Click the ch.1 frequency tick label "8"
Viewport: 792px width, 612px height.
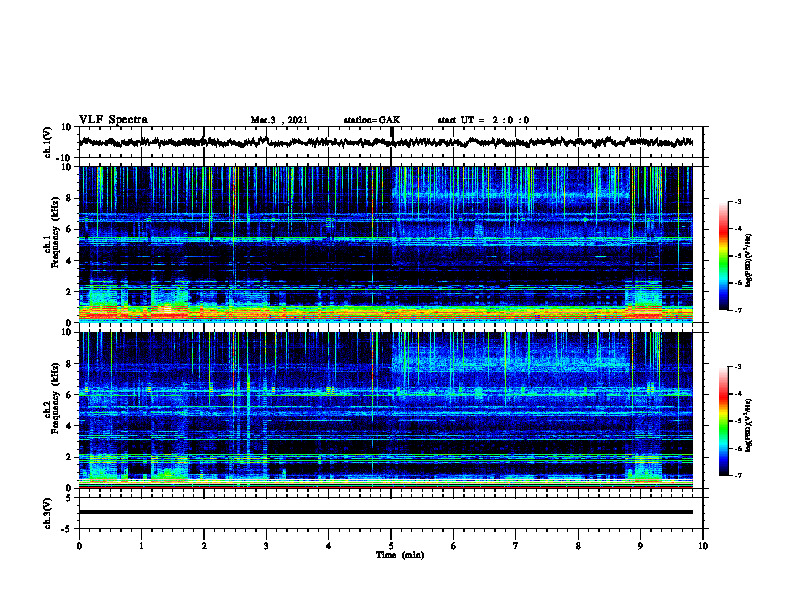(x=69, y=198)
